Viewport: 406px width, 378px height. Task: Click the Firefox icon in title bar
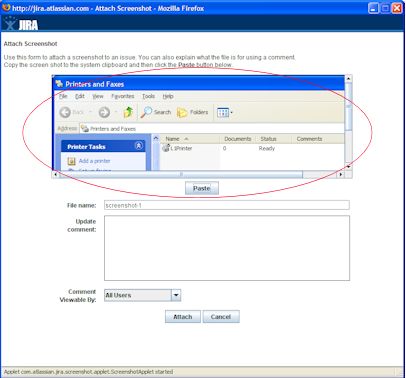click(6, 7)
